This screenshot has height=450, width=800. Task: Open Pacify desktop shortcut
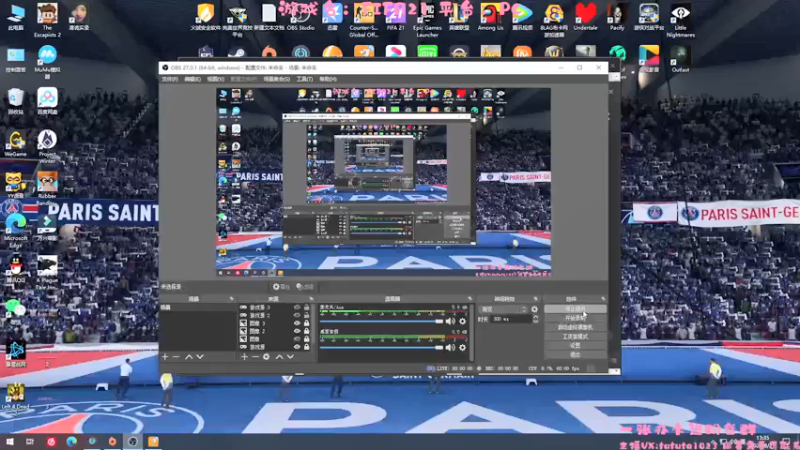[617, 17]
